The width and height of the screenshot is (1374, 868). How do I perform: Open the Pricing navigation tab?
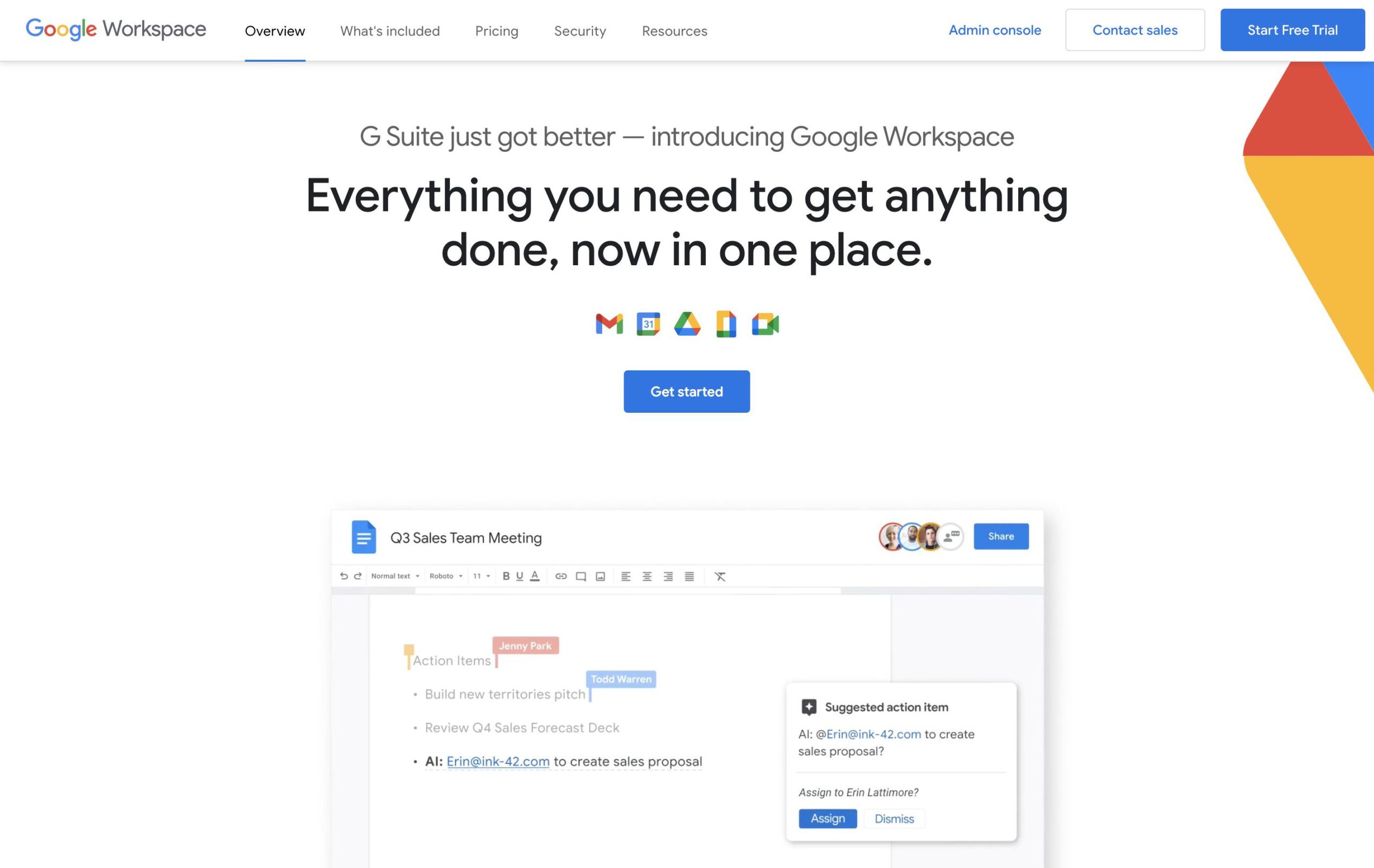click(497, 29)
